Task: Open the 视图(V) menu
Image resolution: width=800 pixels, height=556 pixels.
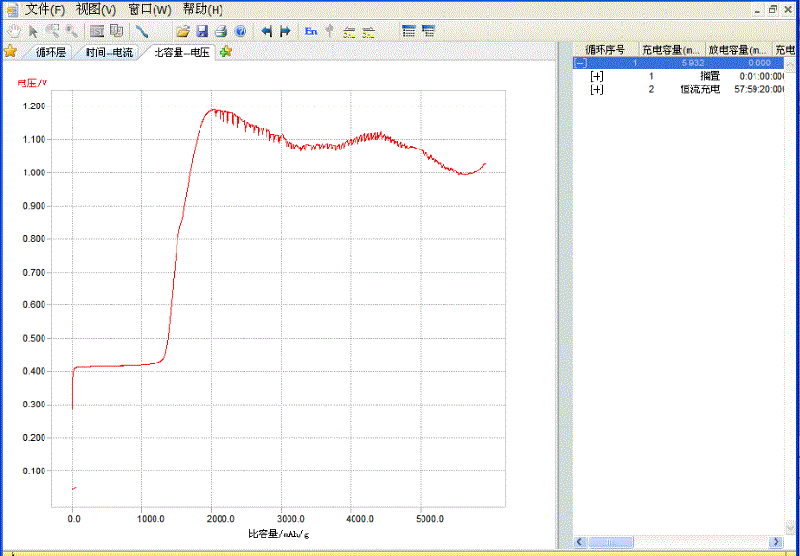Action: coord(96,9)
